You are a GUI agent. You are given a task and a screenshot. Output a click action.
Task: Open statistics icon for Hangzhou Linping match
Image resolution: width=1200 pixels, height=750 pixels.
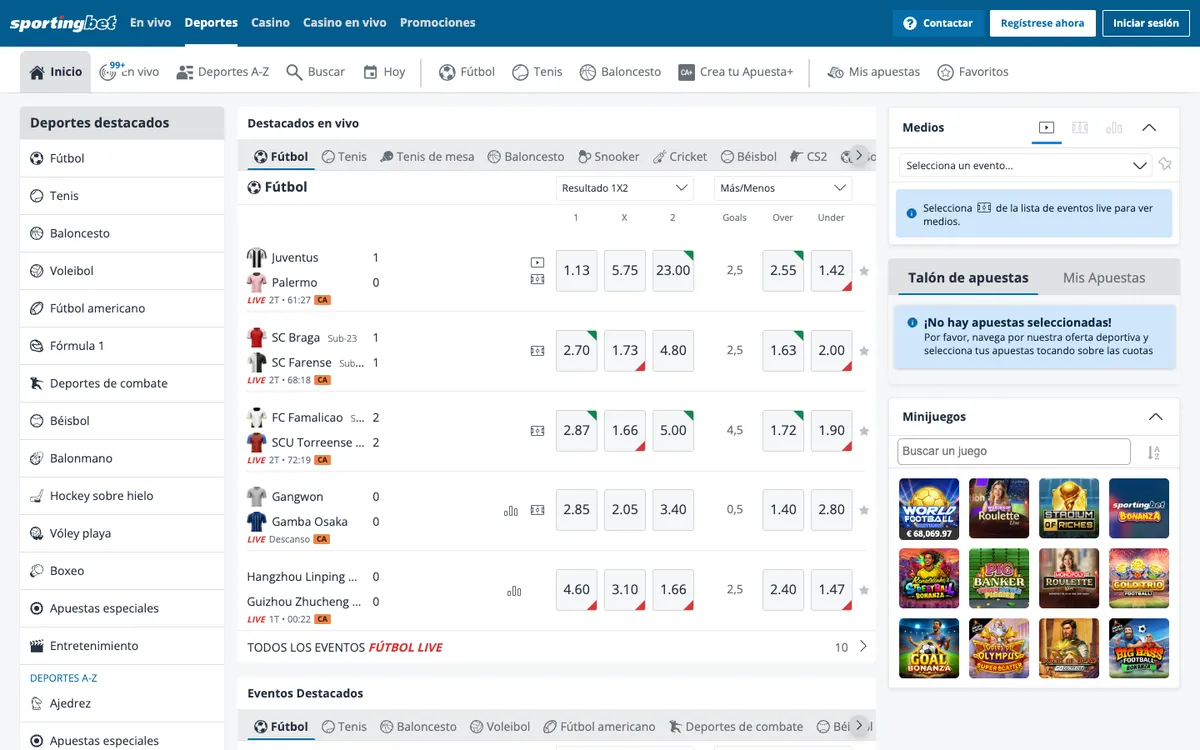(514, 590)
